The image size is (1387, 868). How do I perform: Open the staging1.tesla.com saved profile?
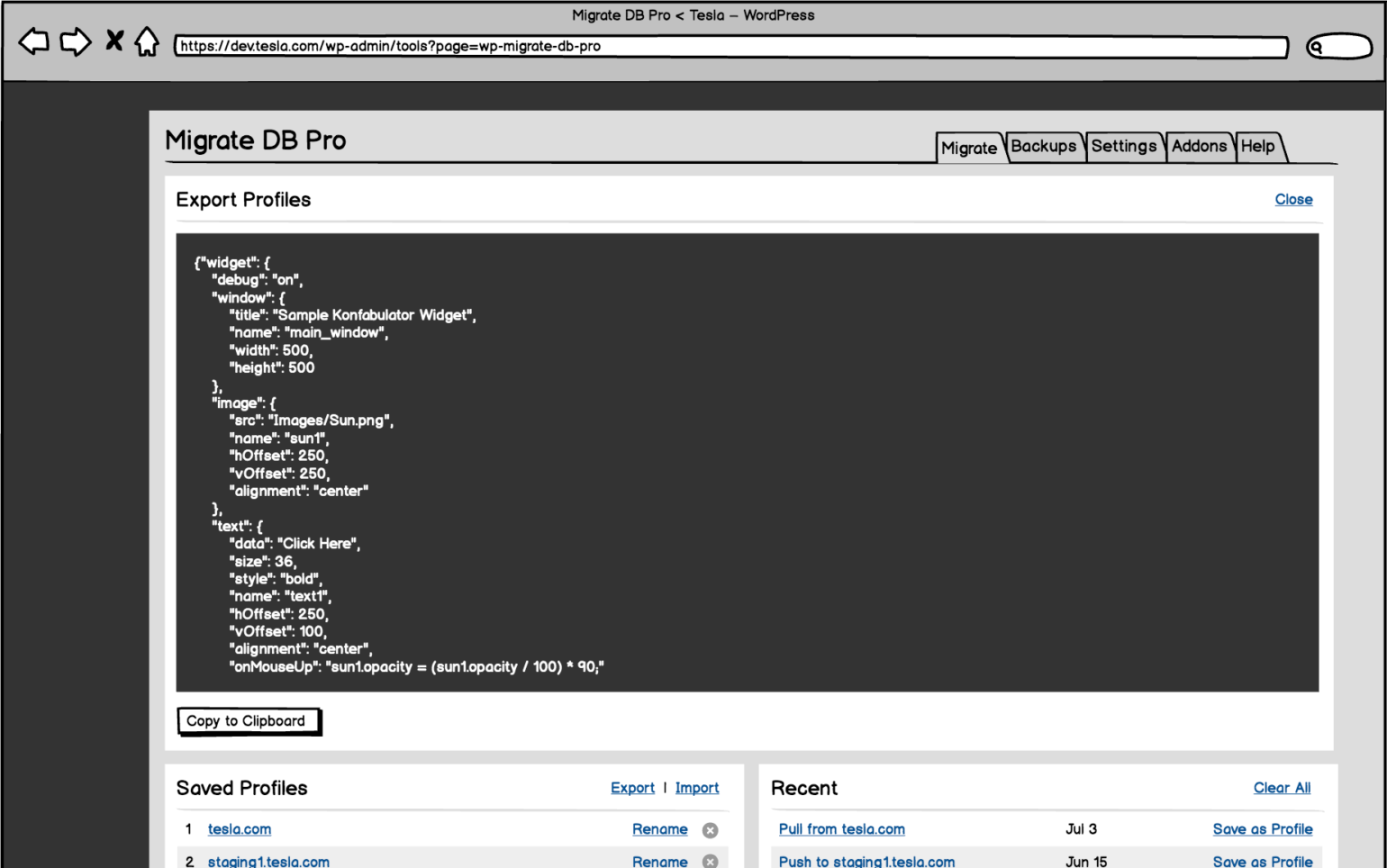click(x=268, y=861)
